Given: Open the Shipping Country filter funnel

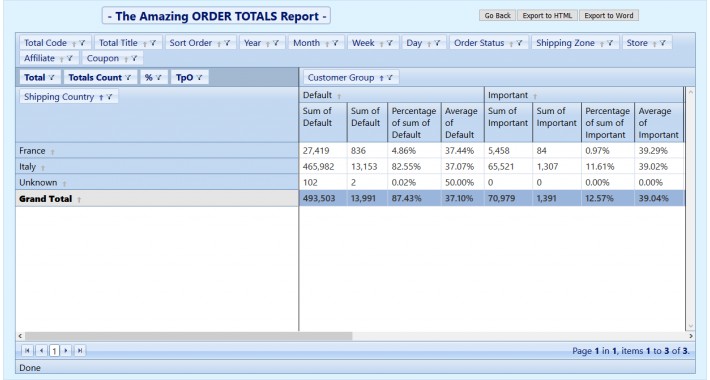Looking at the screenshot, I should pyautogui.click(x=109, y=97).
